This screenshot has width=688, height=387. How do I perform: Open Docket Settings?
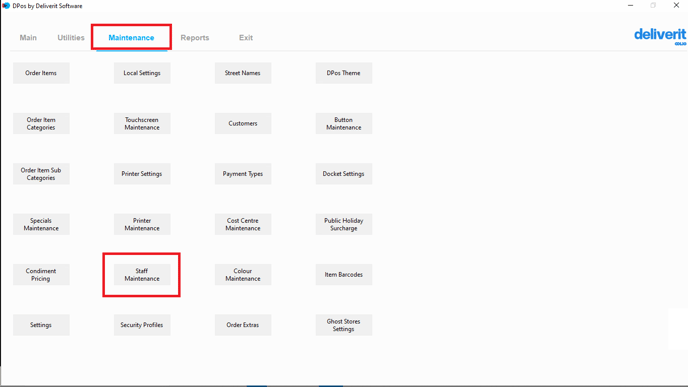click(x=344, y=174)
